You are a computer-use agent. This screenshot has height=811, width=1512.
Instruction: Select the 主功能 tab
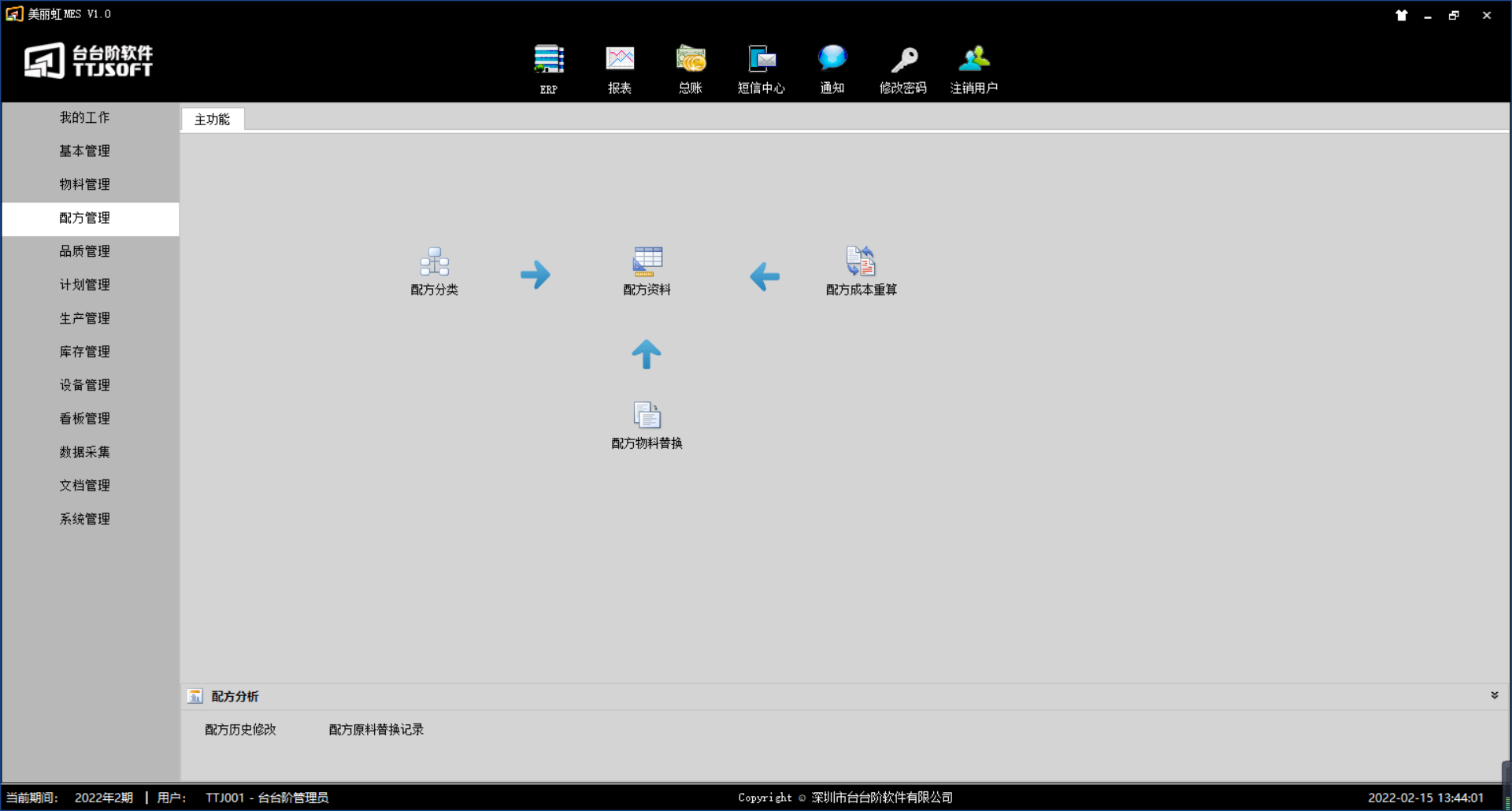tap(213, 120)
